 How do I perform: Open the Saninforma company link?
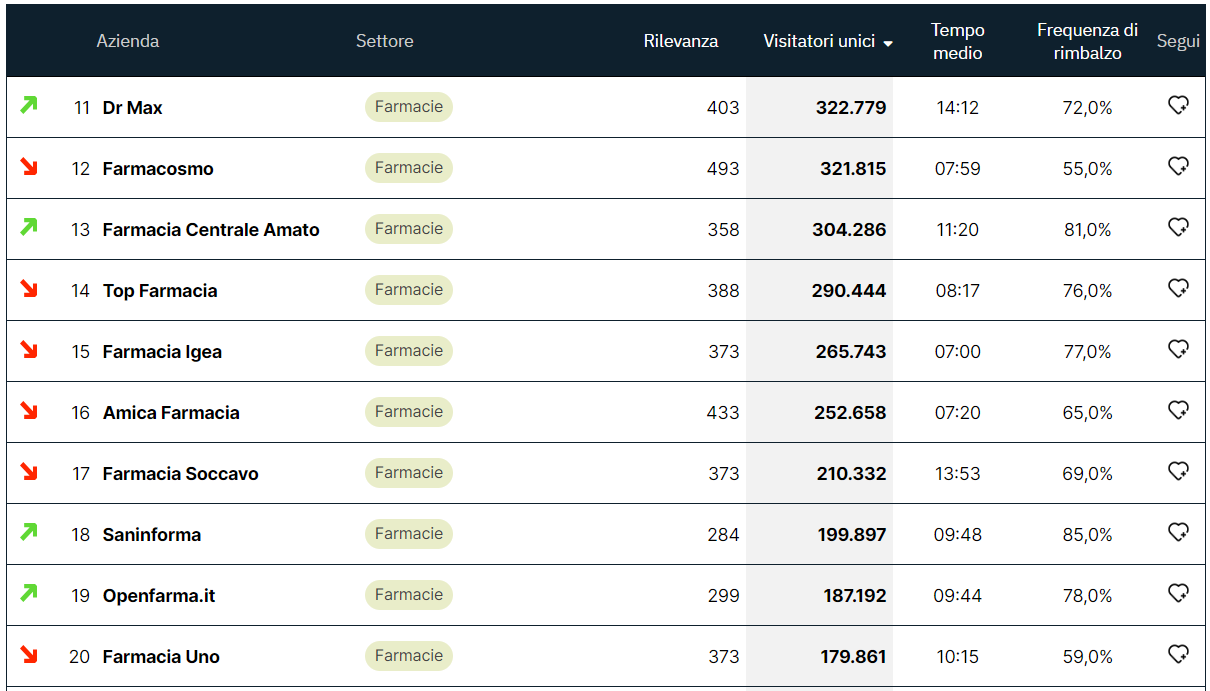coord(152,535)
